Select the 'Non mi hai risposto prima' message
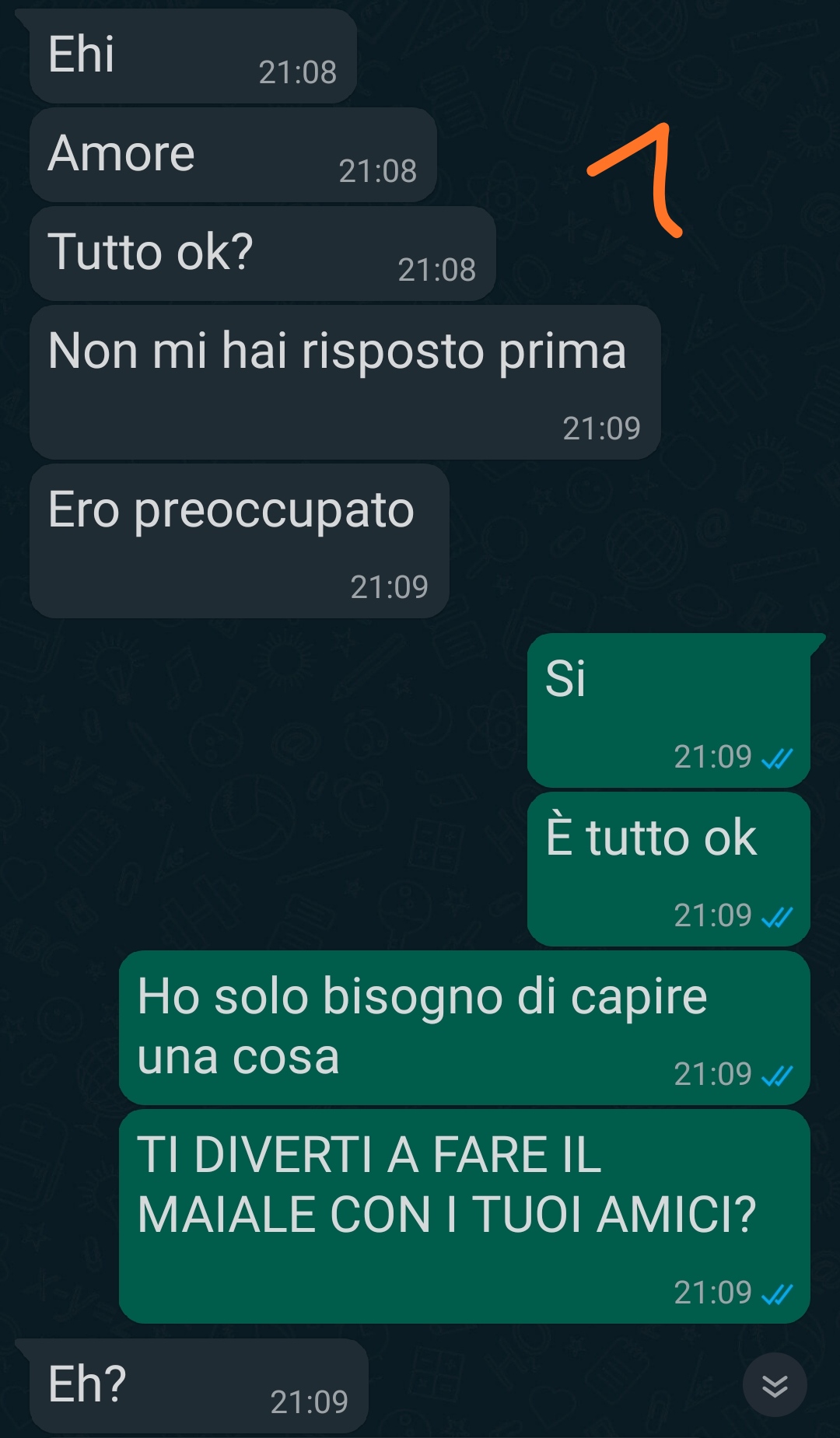The height and width of the screenshot is (1438, 840). coord(345,382)
